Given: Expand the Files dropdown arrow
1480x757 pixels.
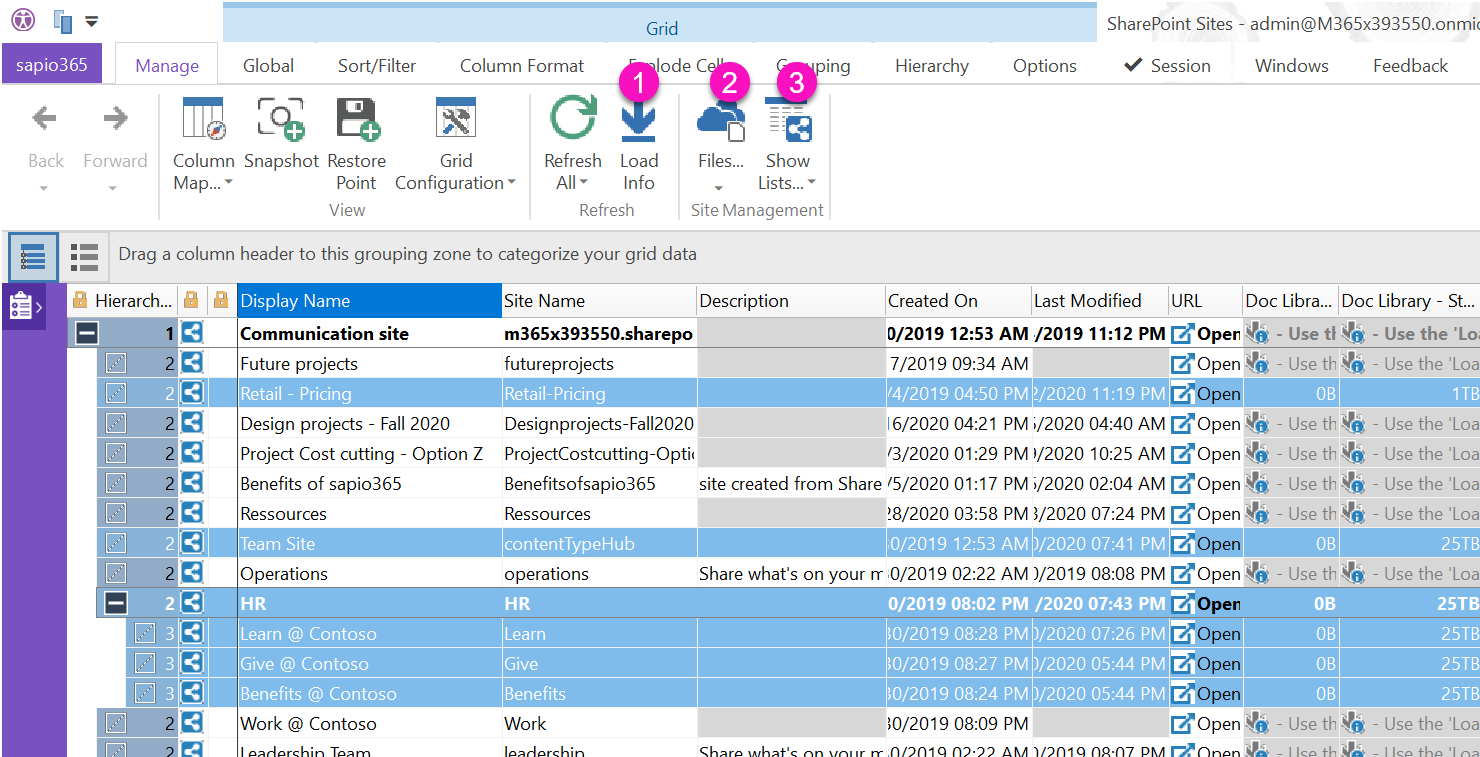Looking at the screenshot, I should pyautogui.click(x=719, y=188).
